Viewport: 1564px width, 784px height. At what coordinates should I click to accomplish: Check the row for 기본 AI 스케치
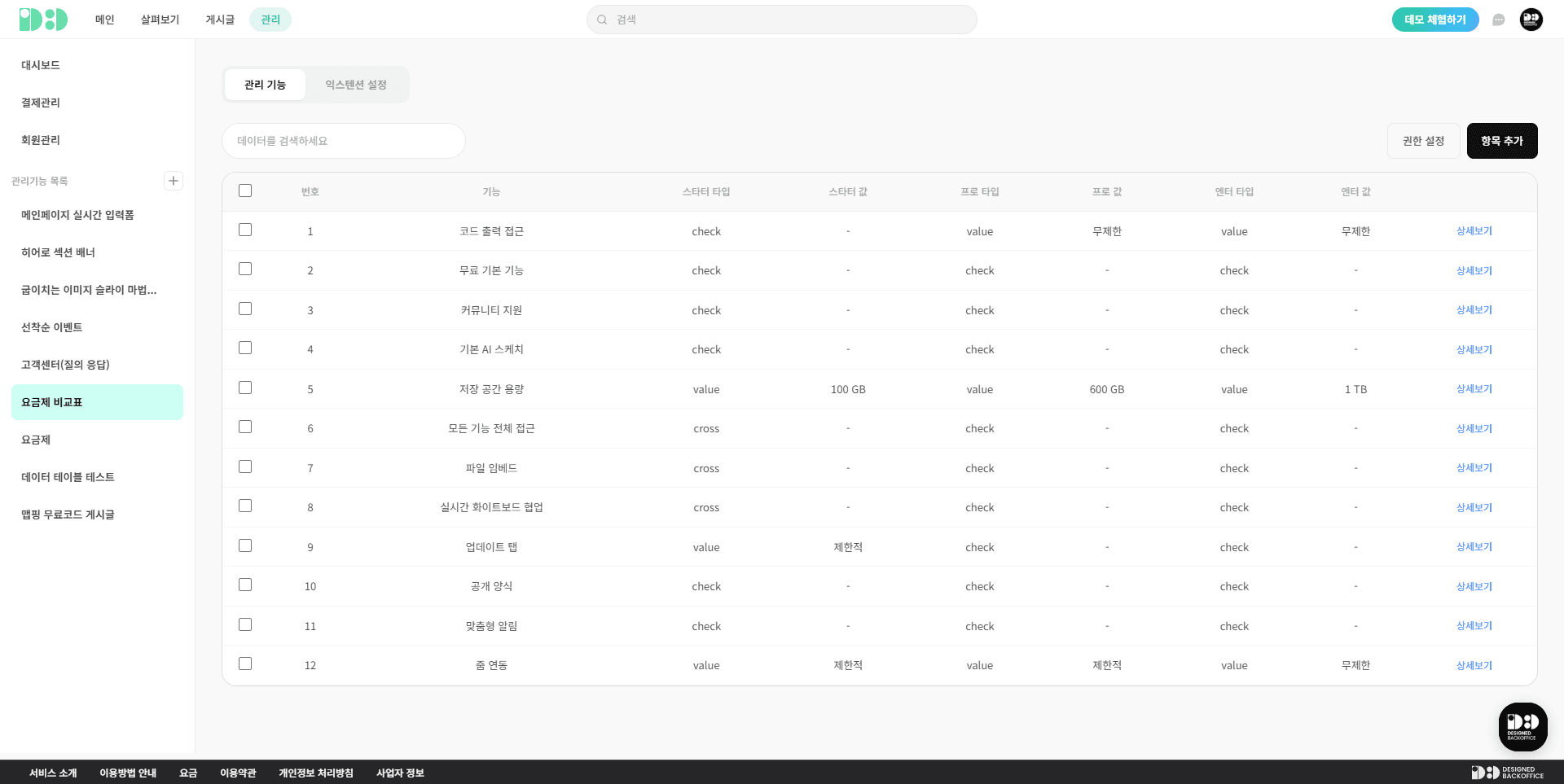245,348
